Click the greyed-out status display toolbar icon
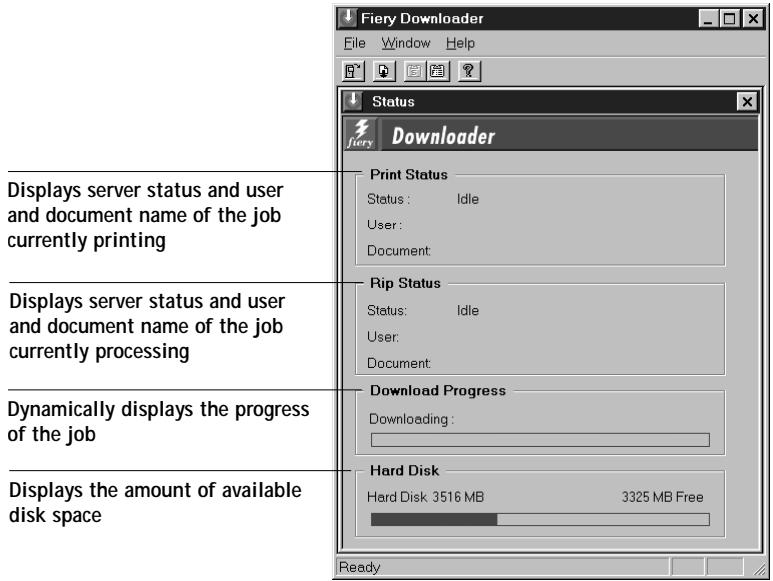Viewport: 773px width, 581px height. pos(415,71)
